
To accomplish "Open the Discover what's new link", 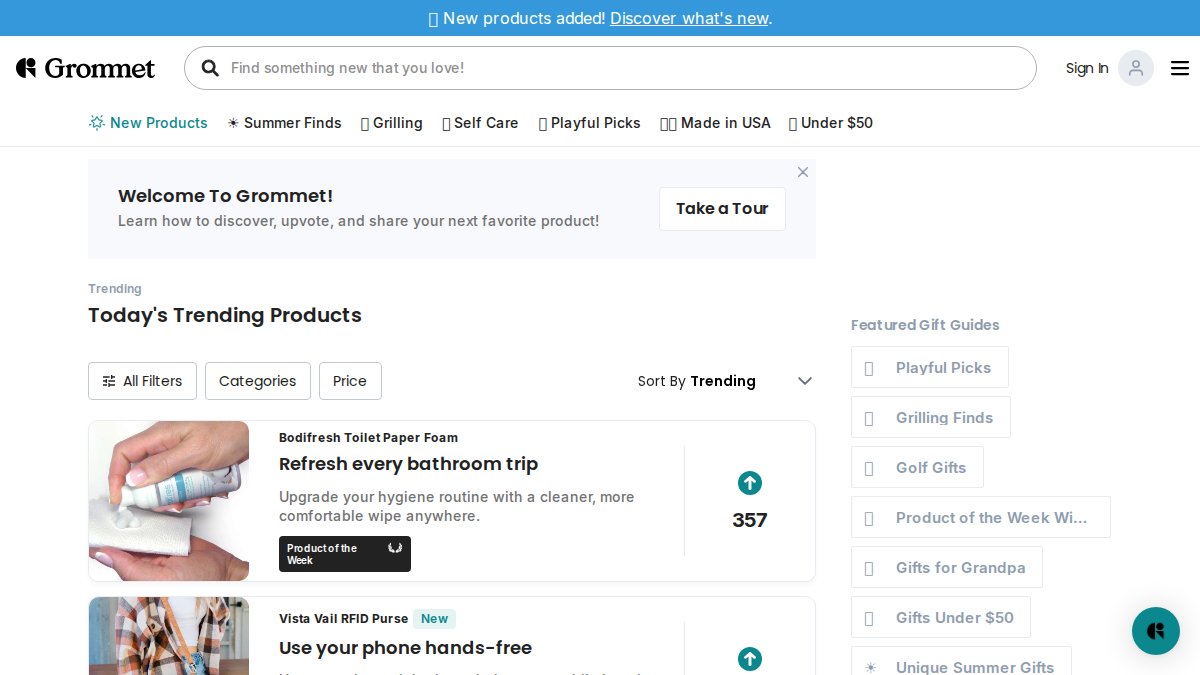I will coord(689,18).
